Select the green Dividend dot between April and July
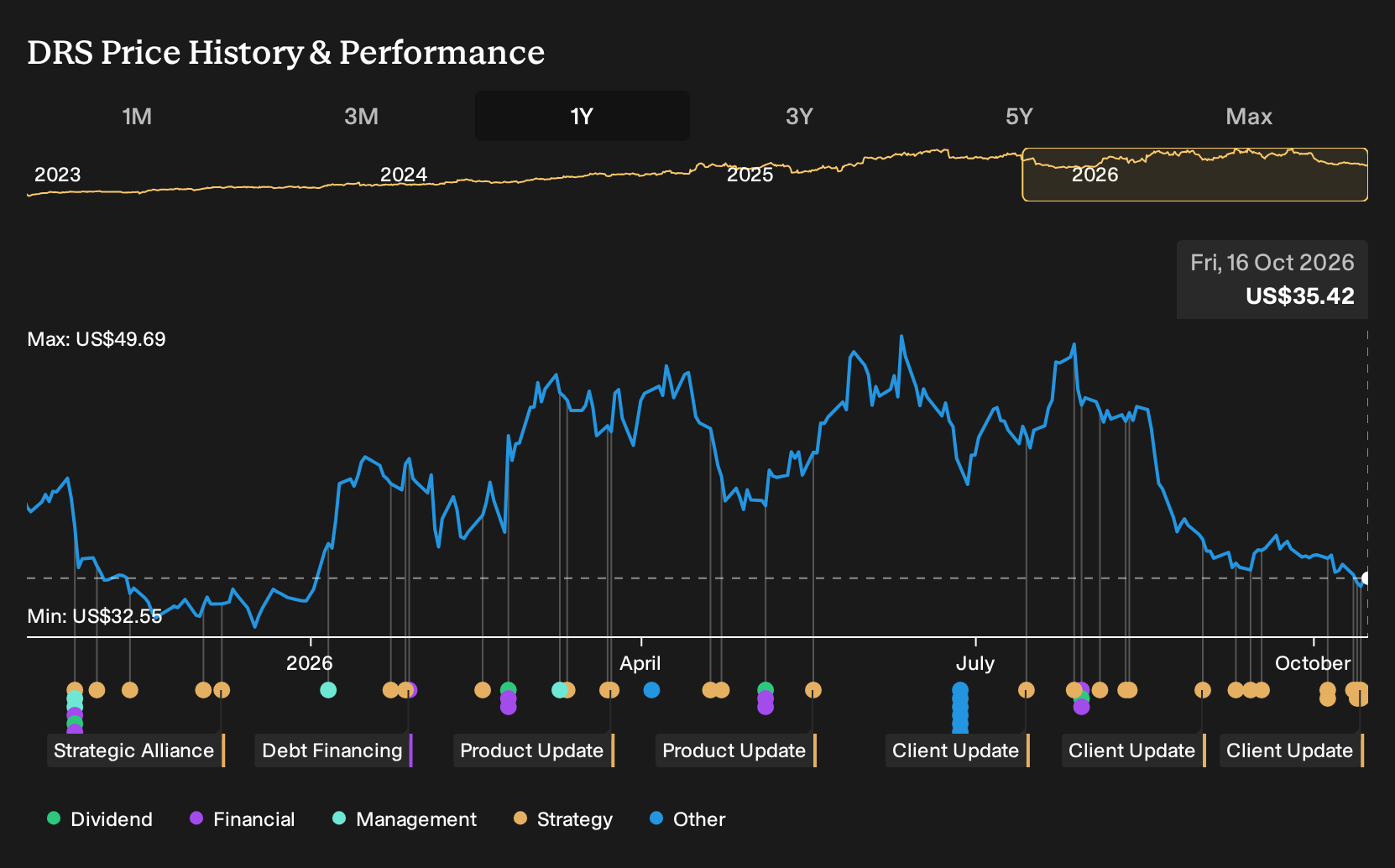Viewport: 1395px width, 868px height. (765, 690)
